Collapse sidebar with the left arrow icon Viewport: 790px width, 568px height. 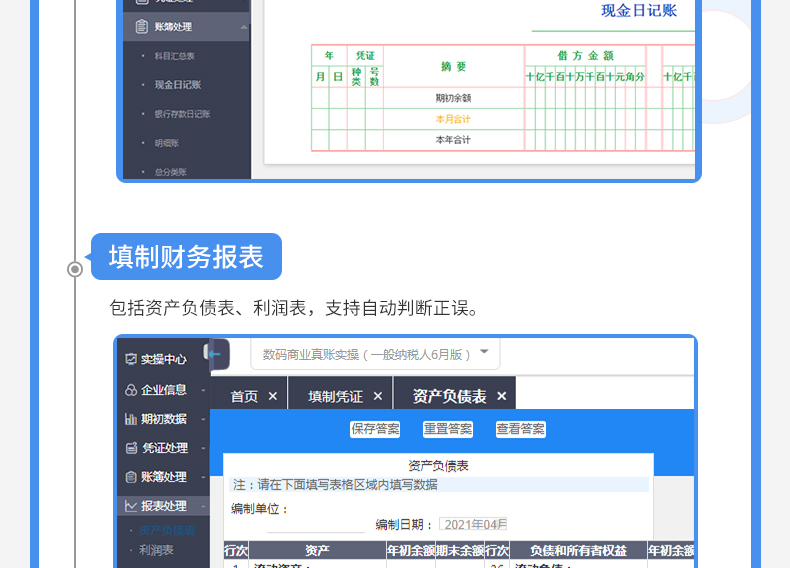[215, 354]
